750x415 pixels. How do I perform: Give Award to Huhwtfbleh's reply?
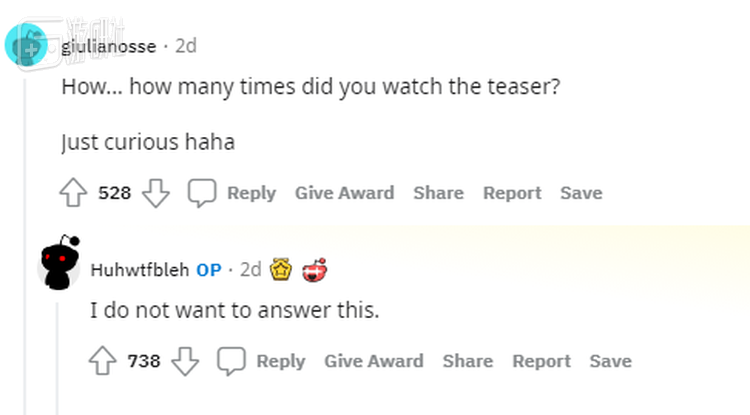coord(373,361)
